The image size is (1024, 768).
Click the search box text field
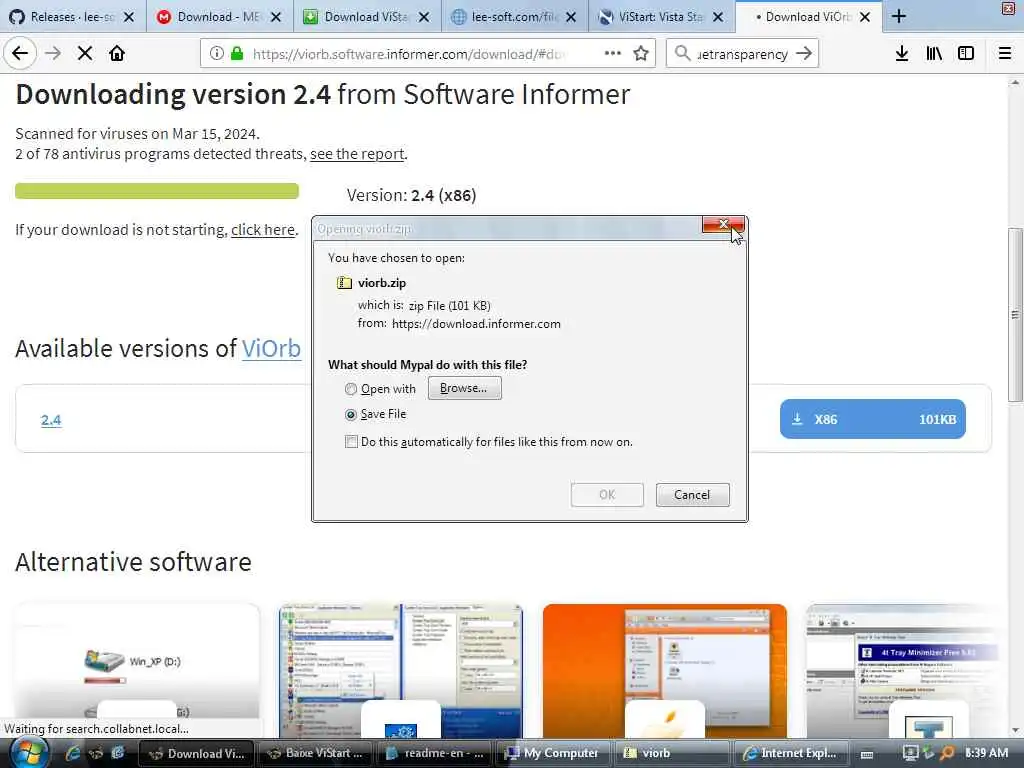742,54
